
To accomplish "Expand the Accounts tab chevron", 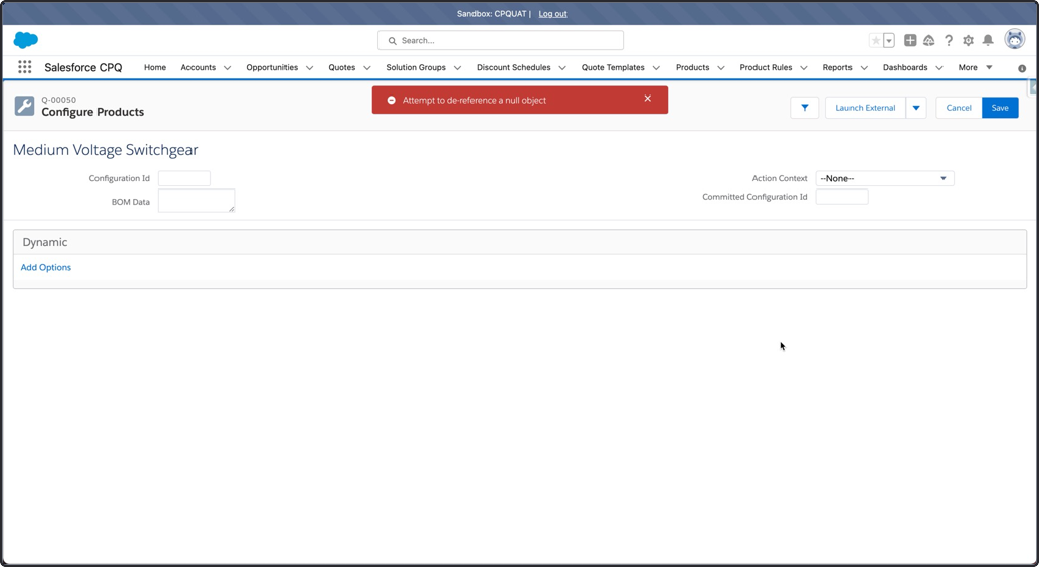I will click(x=227, y=68).
